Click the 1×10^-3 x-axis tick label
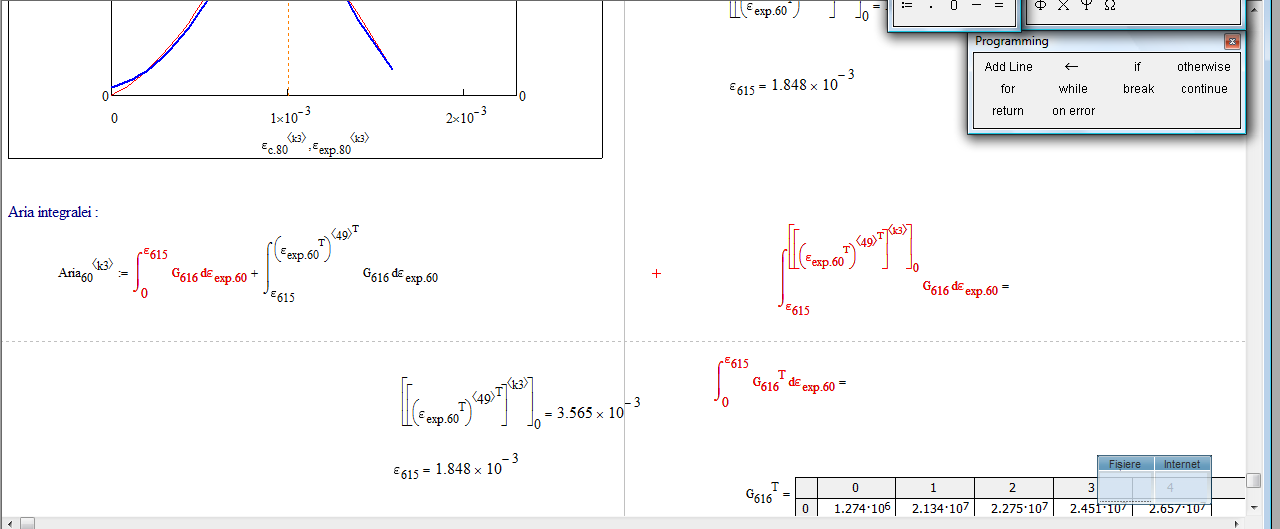The image size is (1280, 529). click(291, 114)
